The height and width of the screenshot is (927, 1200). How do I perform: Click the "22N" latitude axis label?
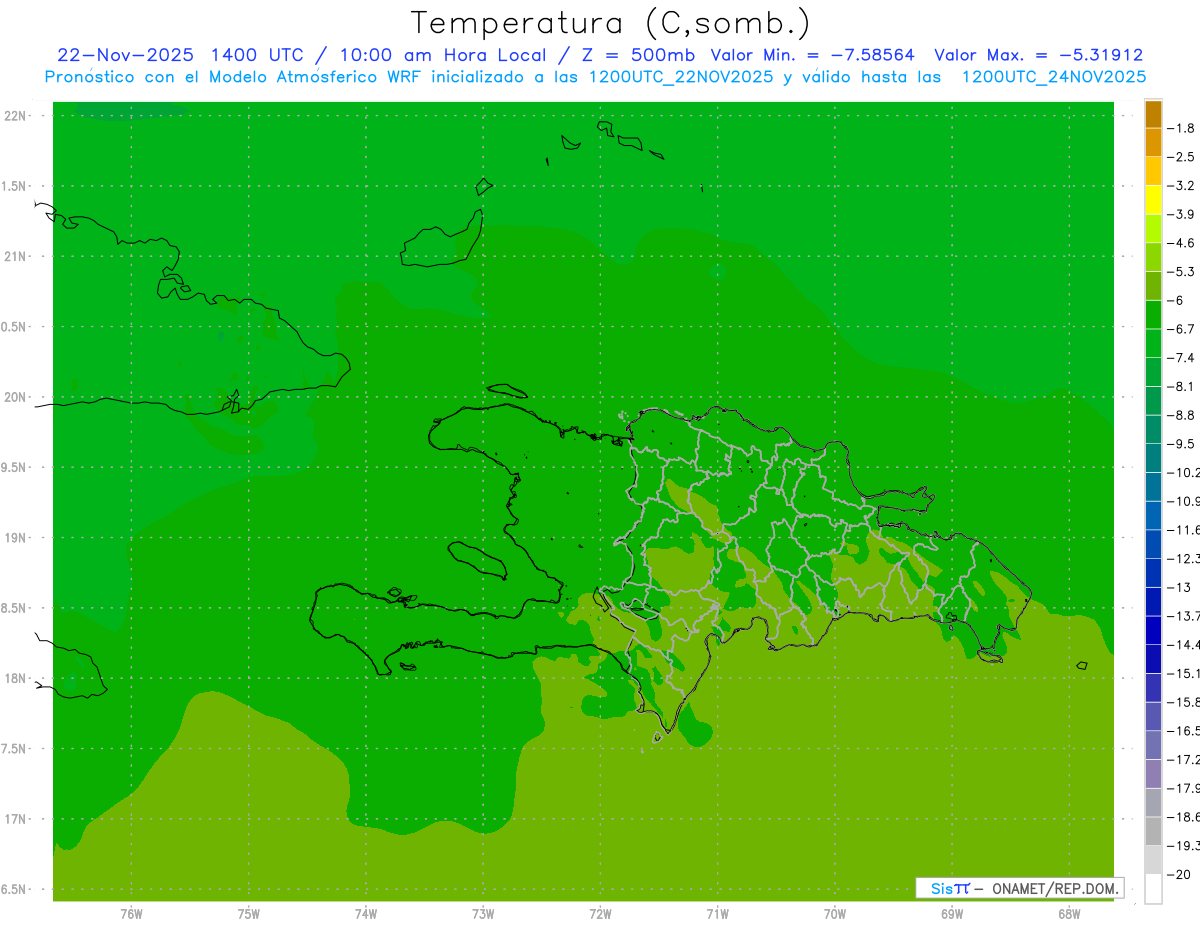(x=15, y=116)
